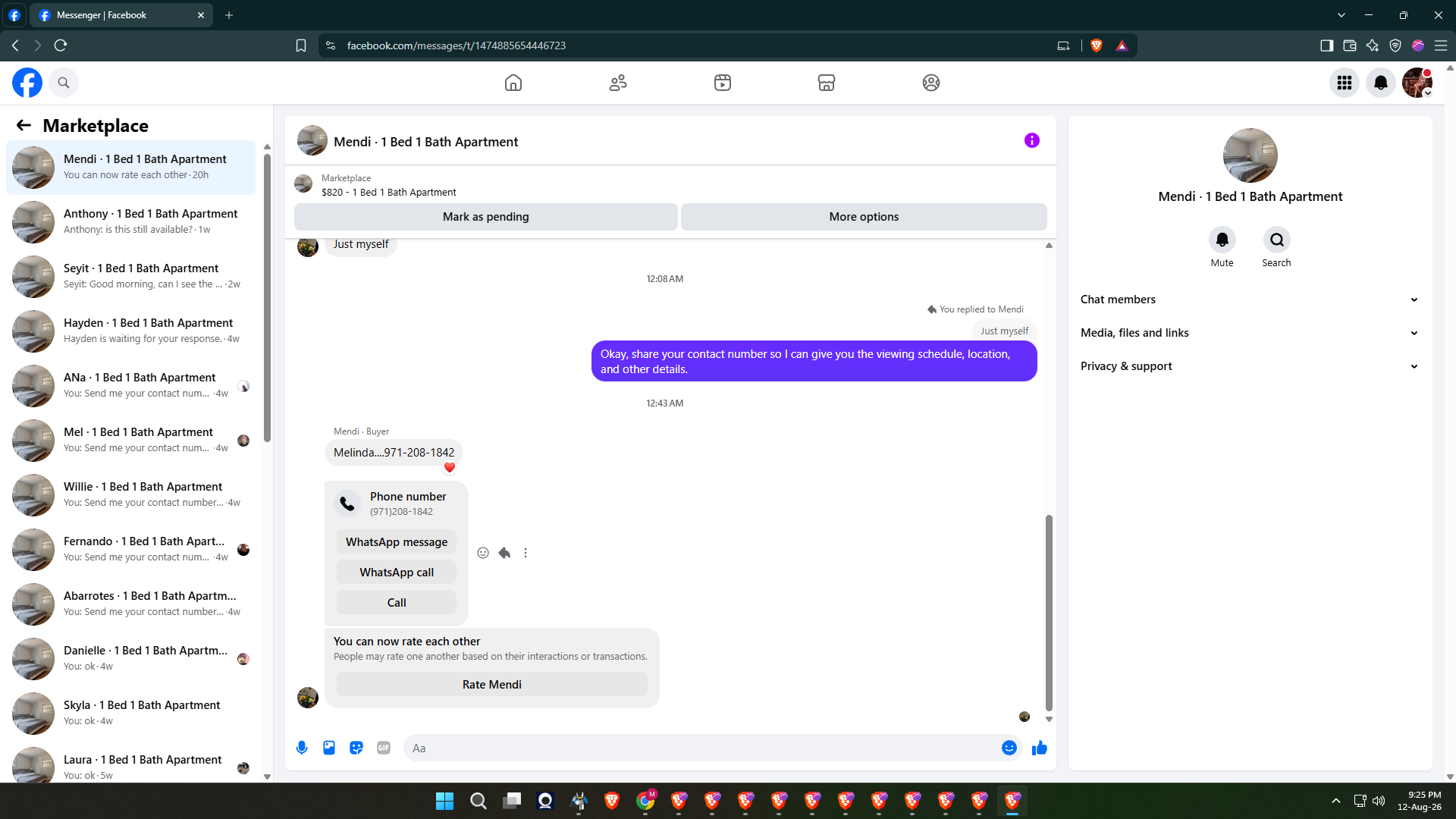Image resolution: width=1456 pixels, height=819 pixels.
Task: Click the conversation list scrollbar
Action: tap(267, 297)
